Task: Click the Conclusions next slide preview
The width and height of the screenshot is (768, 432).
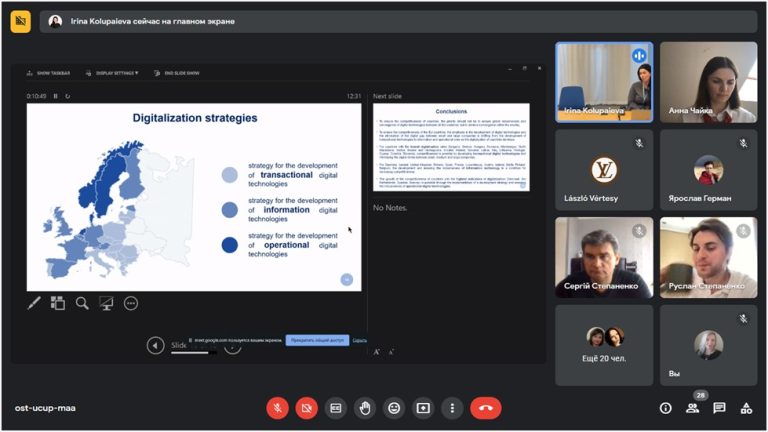Action: [x=451, y=147]
